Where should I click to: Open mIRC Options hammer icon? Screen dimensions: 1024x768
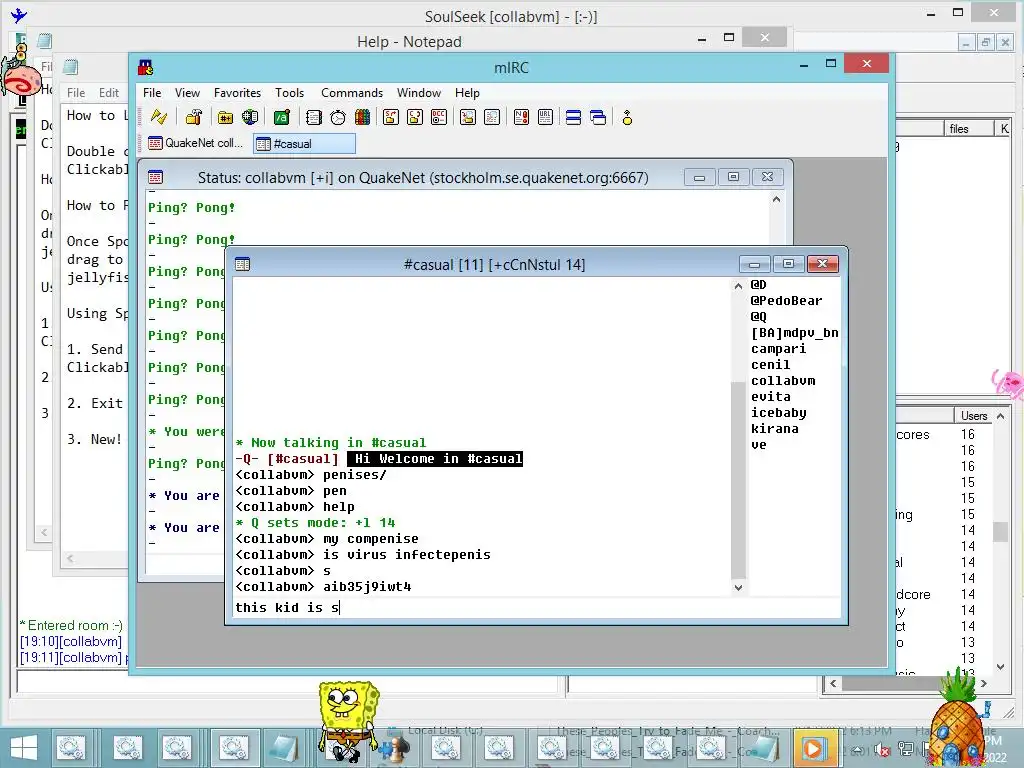[193, 118]
